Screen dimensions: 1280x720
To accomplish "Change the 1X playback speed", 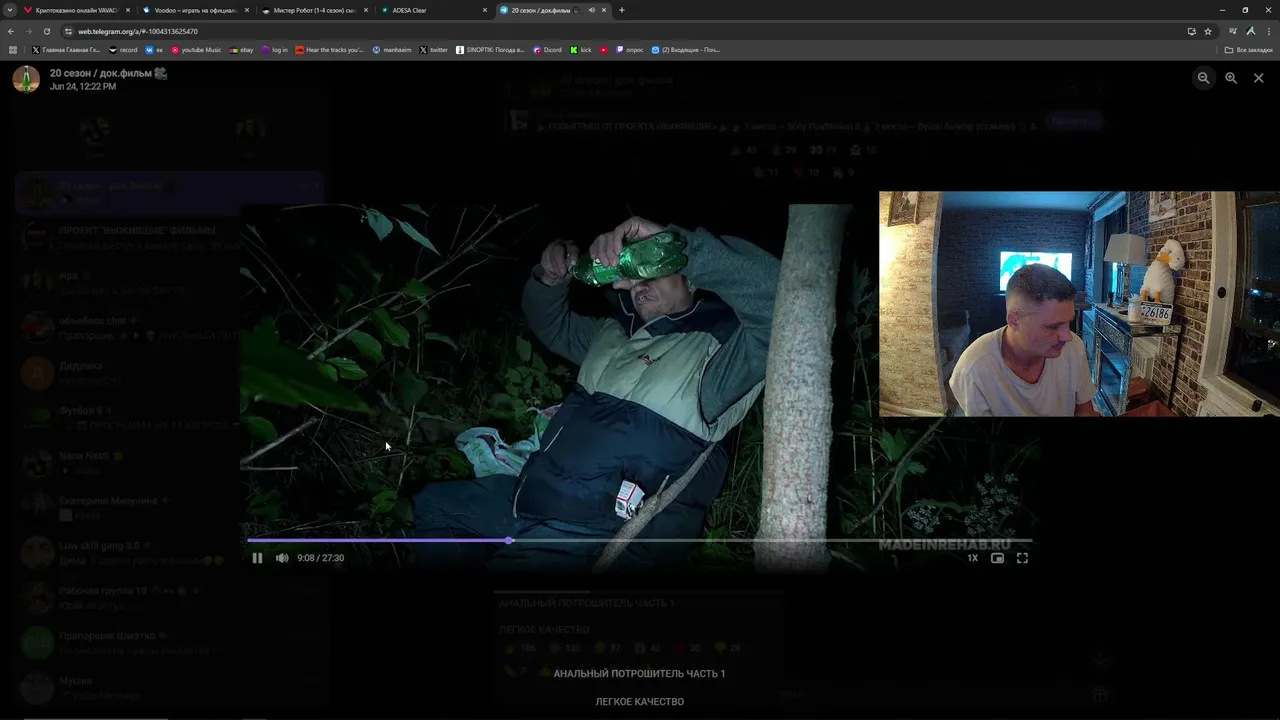I will 972,558.
